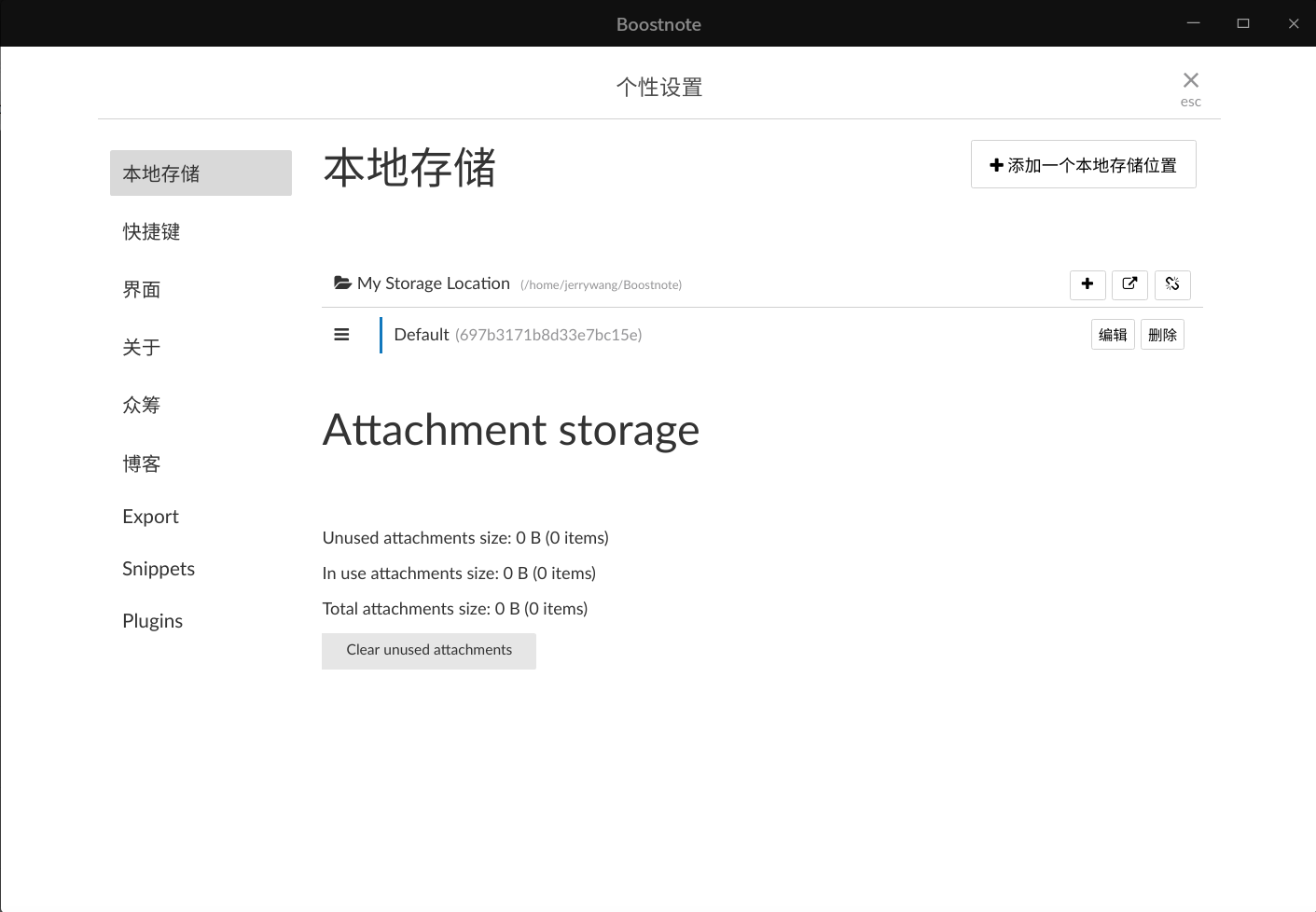Close preferences with the X esc icon
The height and width of the screenshot is (912, 1316).
[1190, 81]
